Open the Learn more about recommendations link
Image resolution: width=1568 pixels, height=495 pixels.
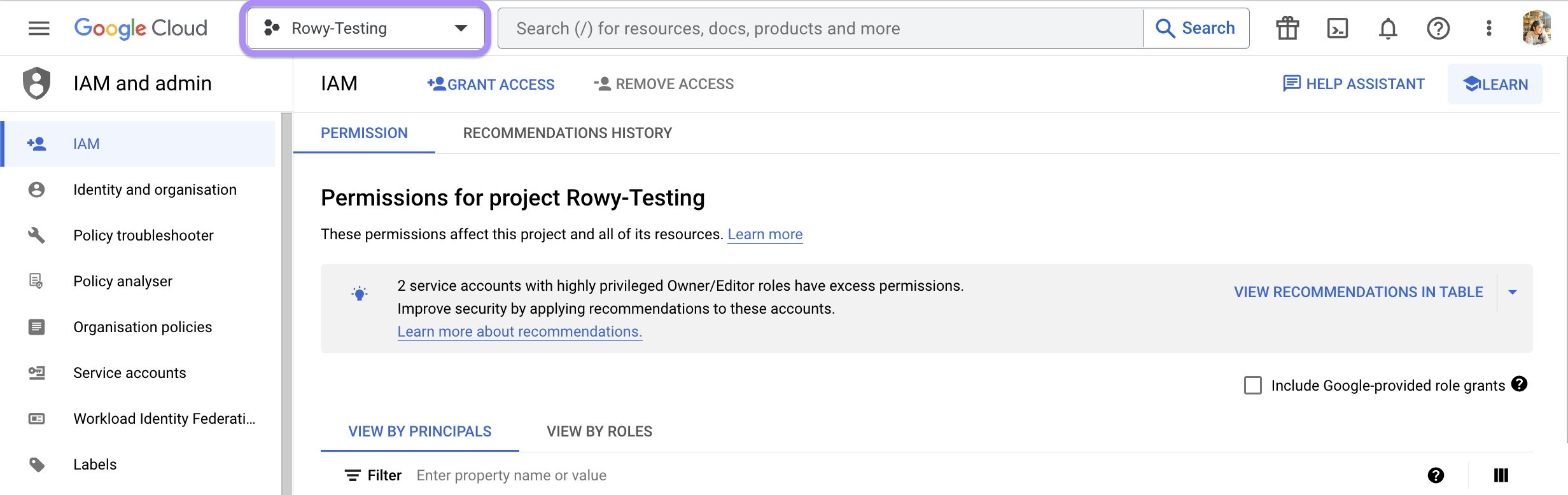[519, 331]
